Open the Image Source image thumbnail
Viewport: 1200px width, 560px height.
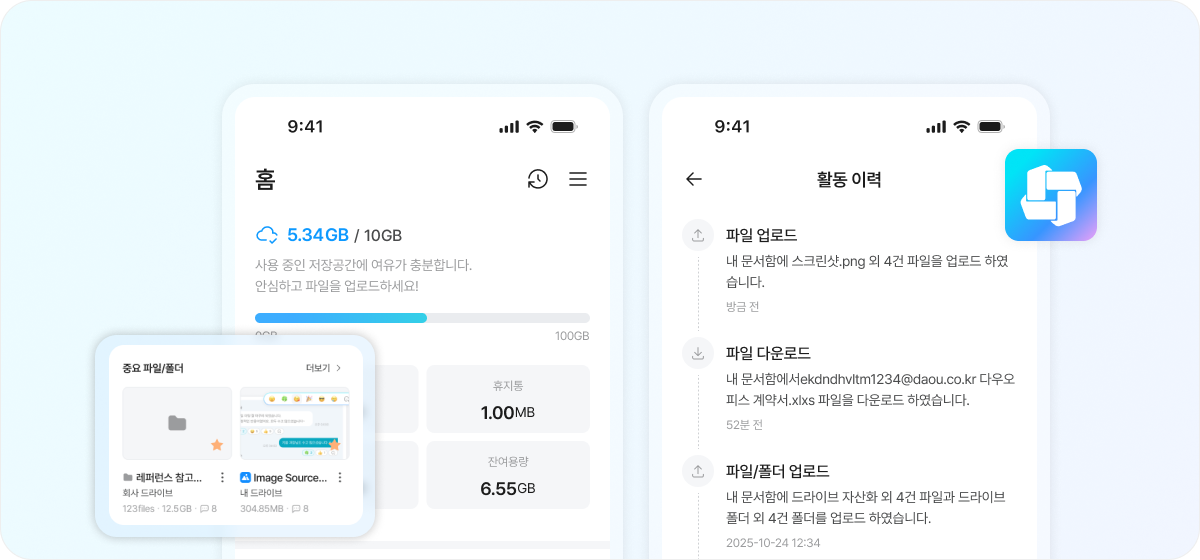[294, 423]
